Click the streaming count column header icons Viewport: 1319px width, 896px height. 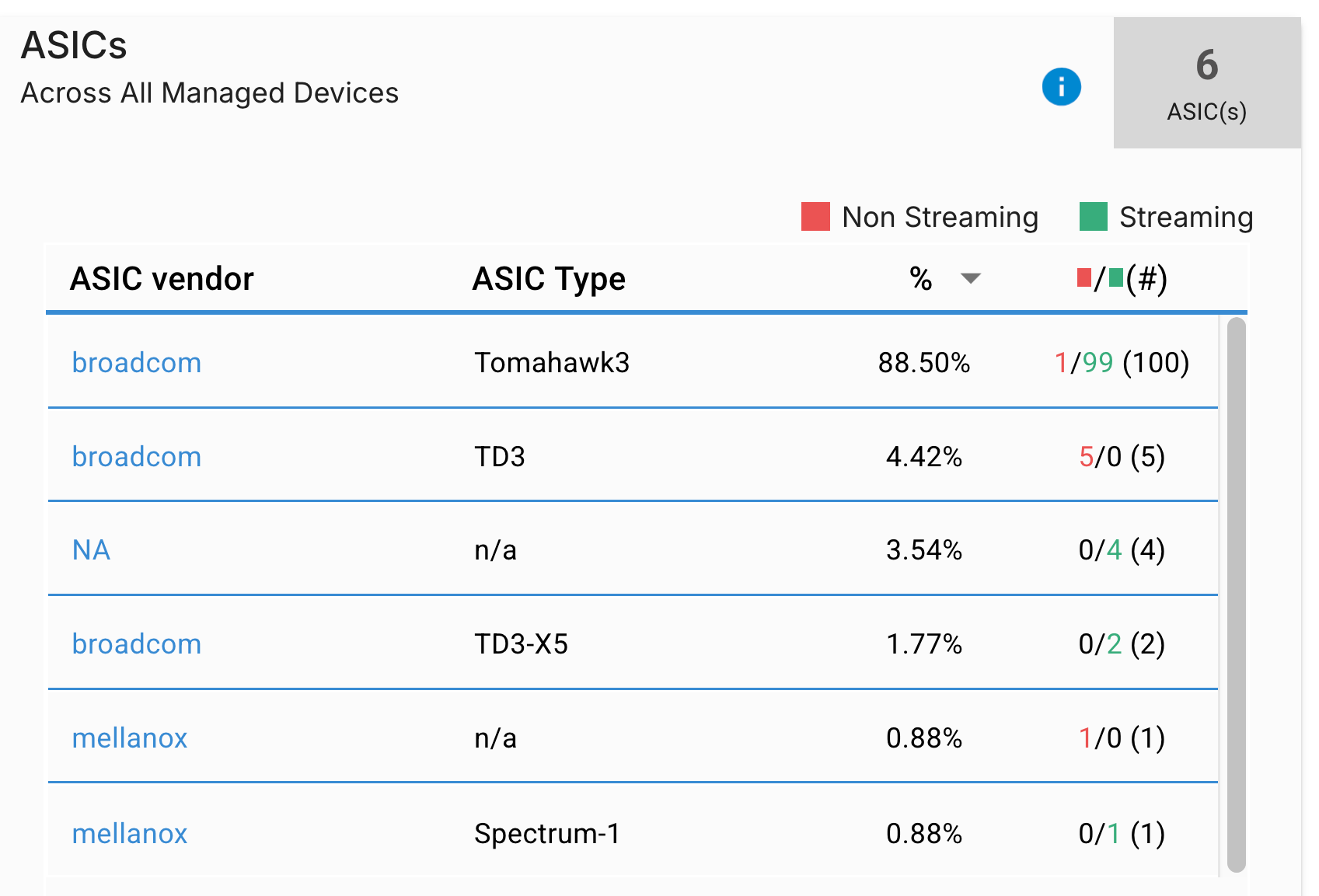(1122, 279)
